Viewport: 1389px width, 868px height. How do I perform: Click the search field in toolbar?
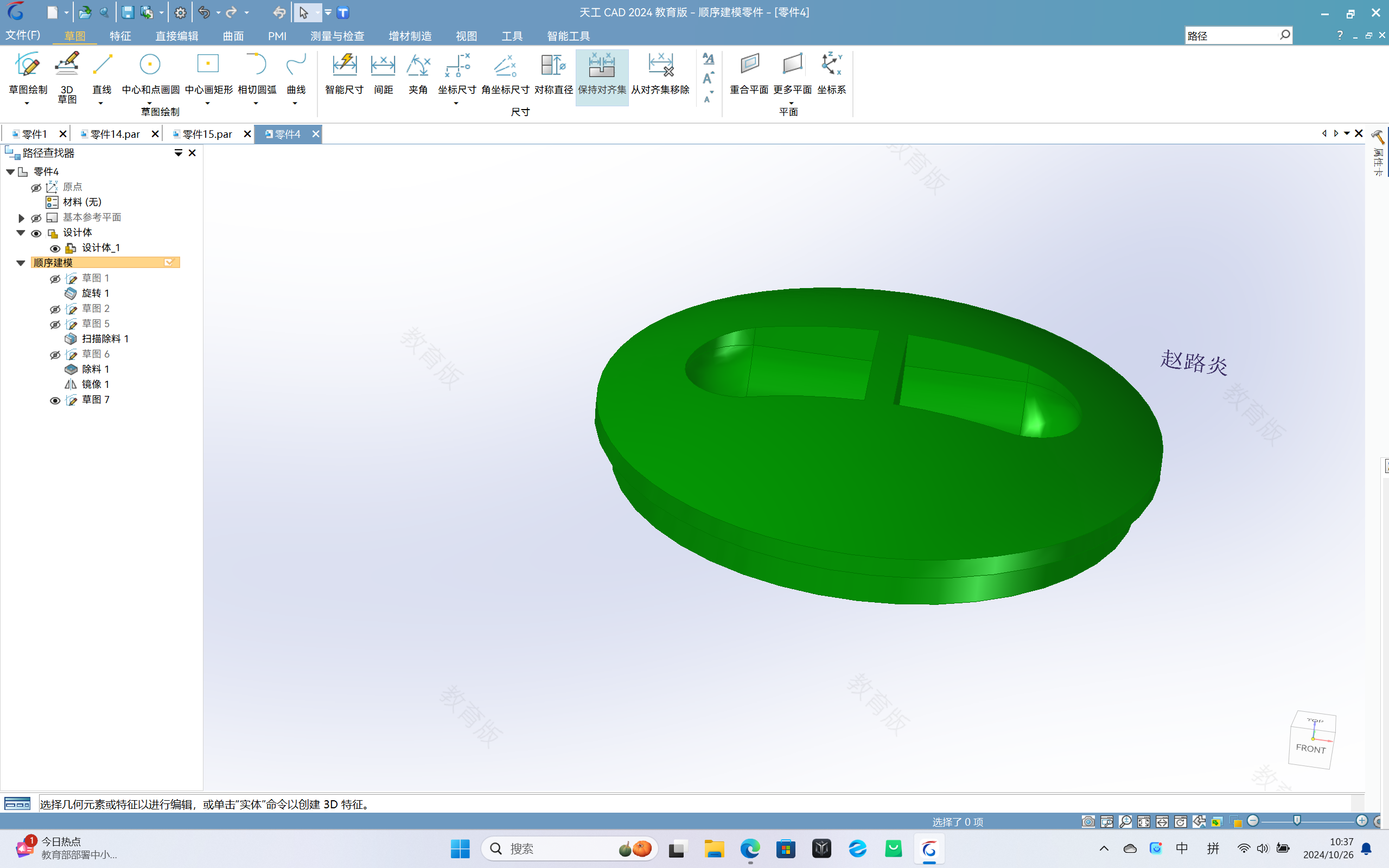1230,35
